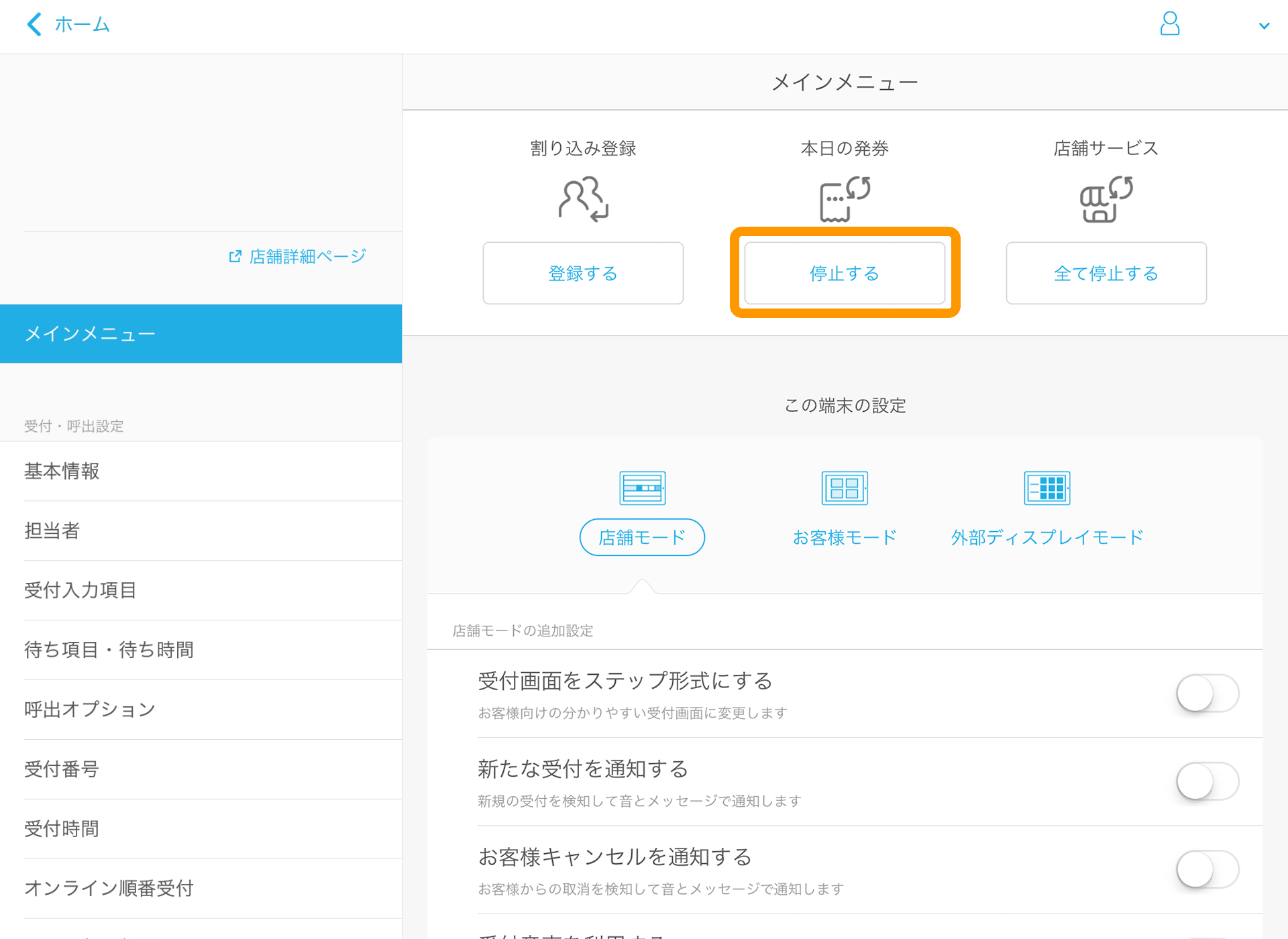Click the external link icon beside 店舗詳細ページ
Viewport: 1288px width, 939px height.
pyautogui.click(x=234, y=256)
